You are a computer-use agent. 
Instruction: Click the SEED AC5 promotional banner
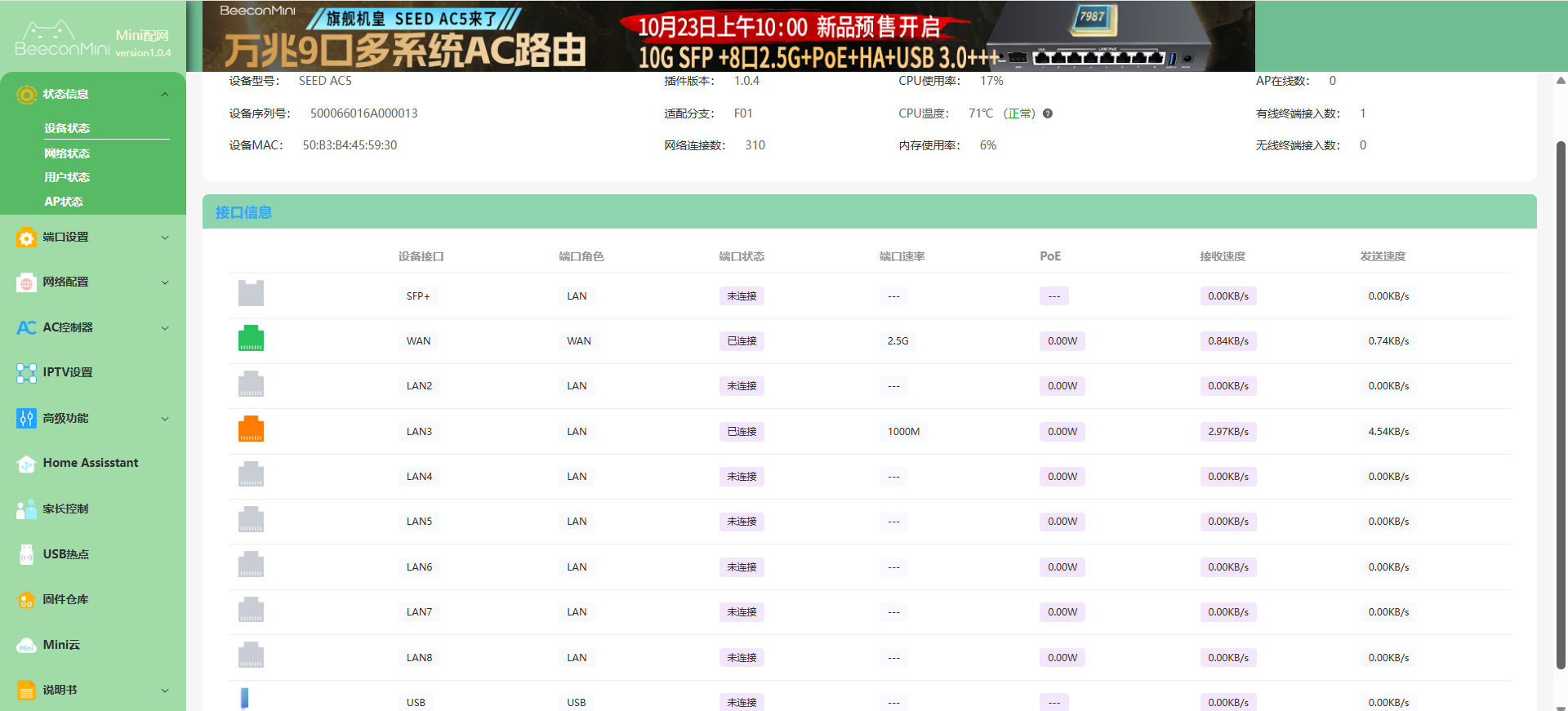pyautogui.click(x=728, y=37)
